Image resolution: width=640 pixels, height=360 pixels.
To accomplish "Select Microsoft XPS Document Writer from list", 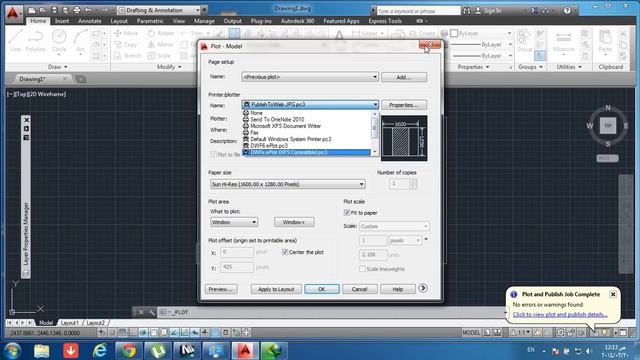I will coord(286,126).
